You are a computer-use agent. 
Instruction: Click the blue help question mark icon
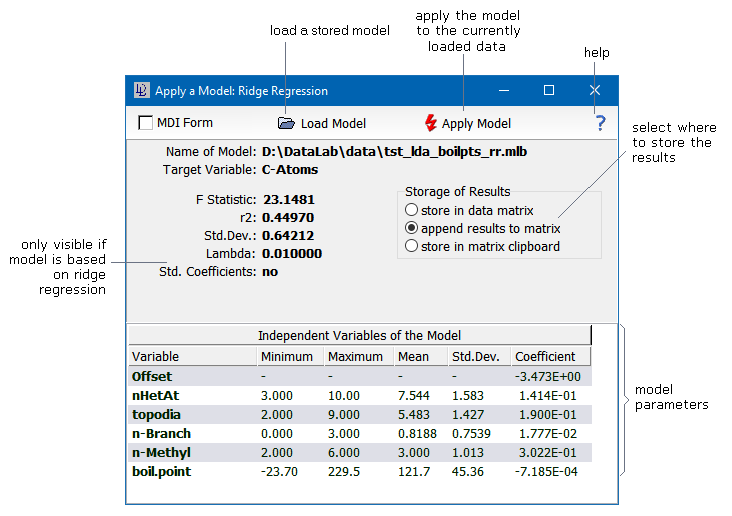[x=600, y=124]
